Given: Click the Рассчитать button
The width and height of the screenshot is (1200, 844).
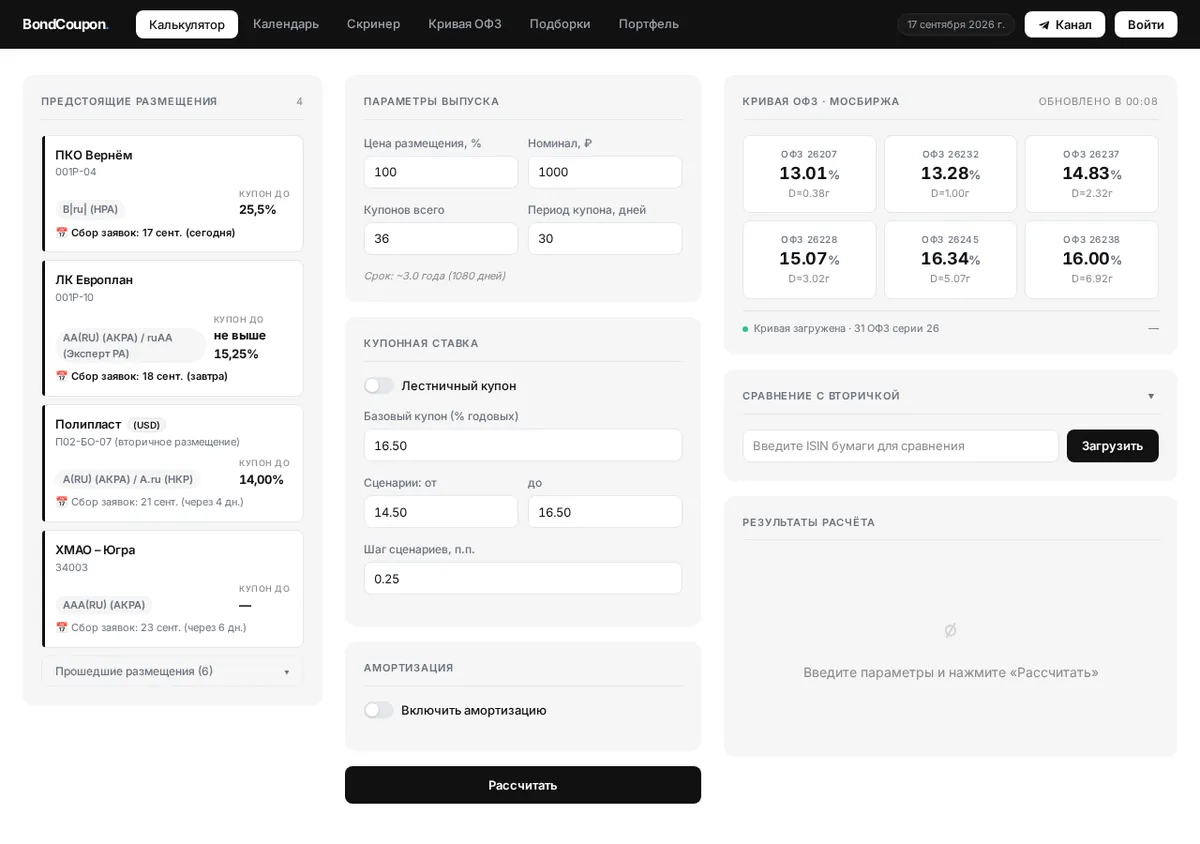Looking at the screenshot, I should (x=523, y=785).
